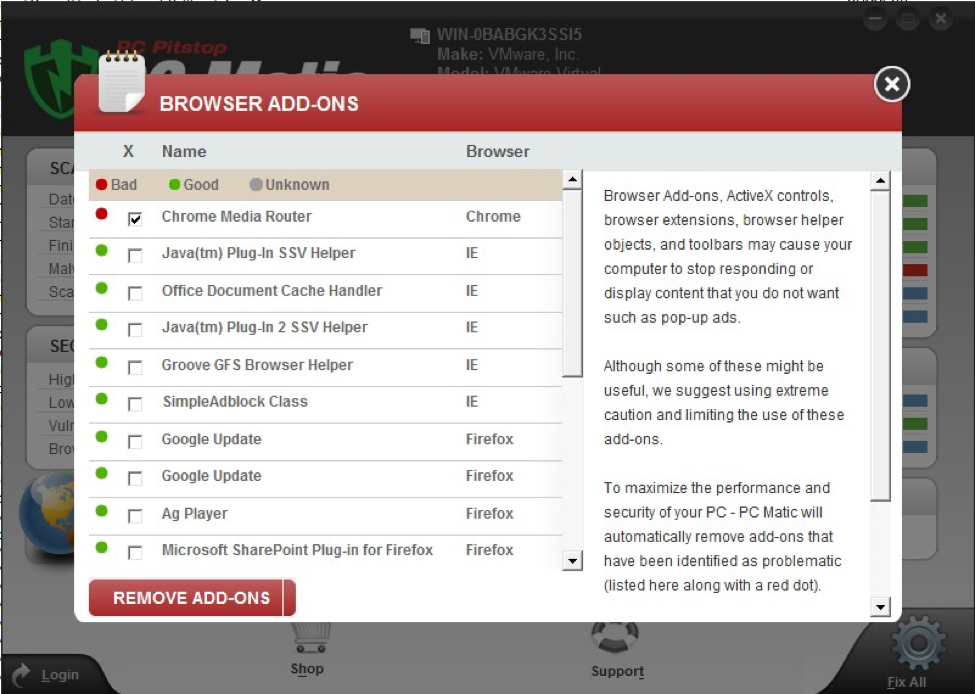Select the Office Document Cache Handler name
Viewport: 975px width, 694px height.
tap(272, 290)
